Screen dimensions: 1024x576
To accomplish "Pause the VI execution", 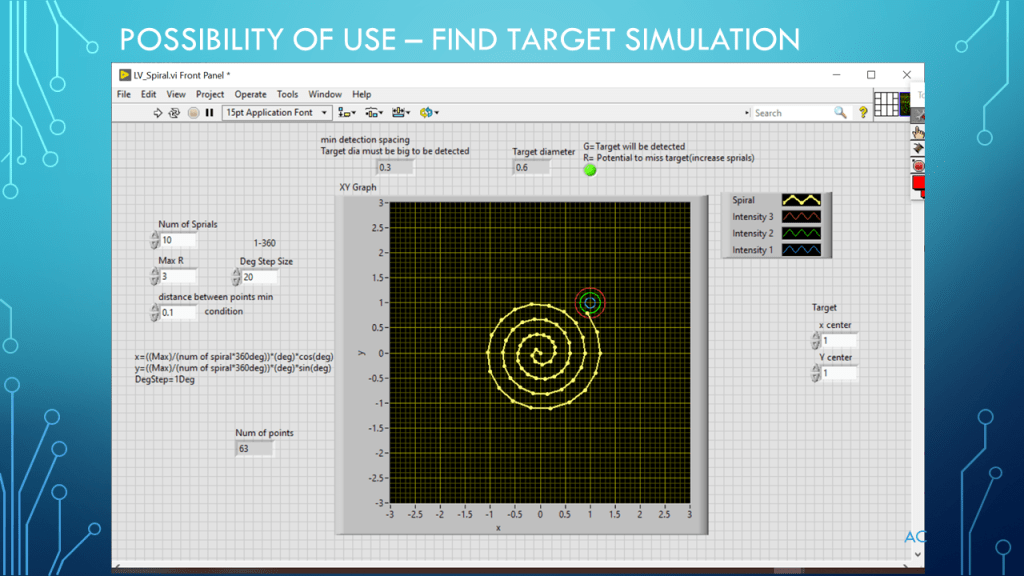I will point(209,113).
